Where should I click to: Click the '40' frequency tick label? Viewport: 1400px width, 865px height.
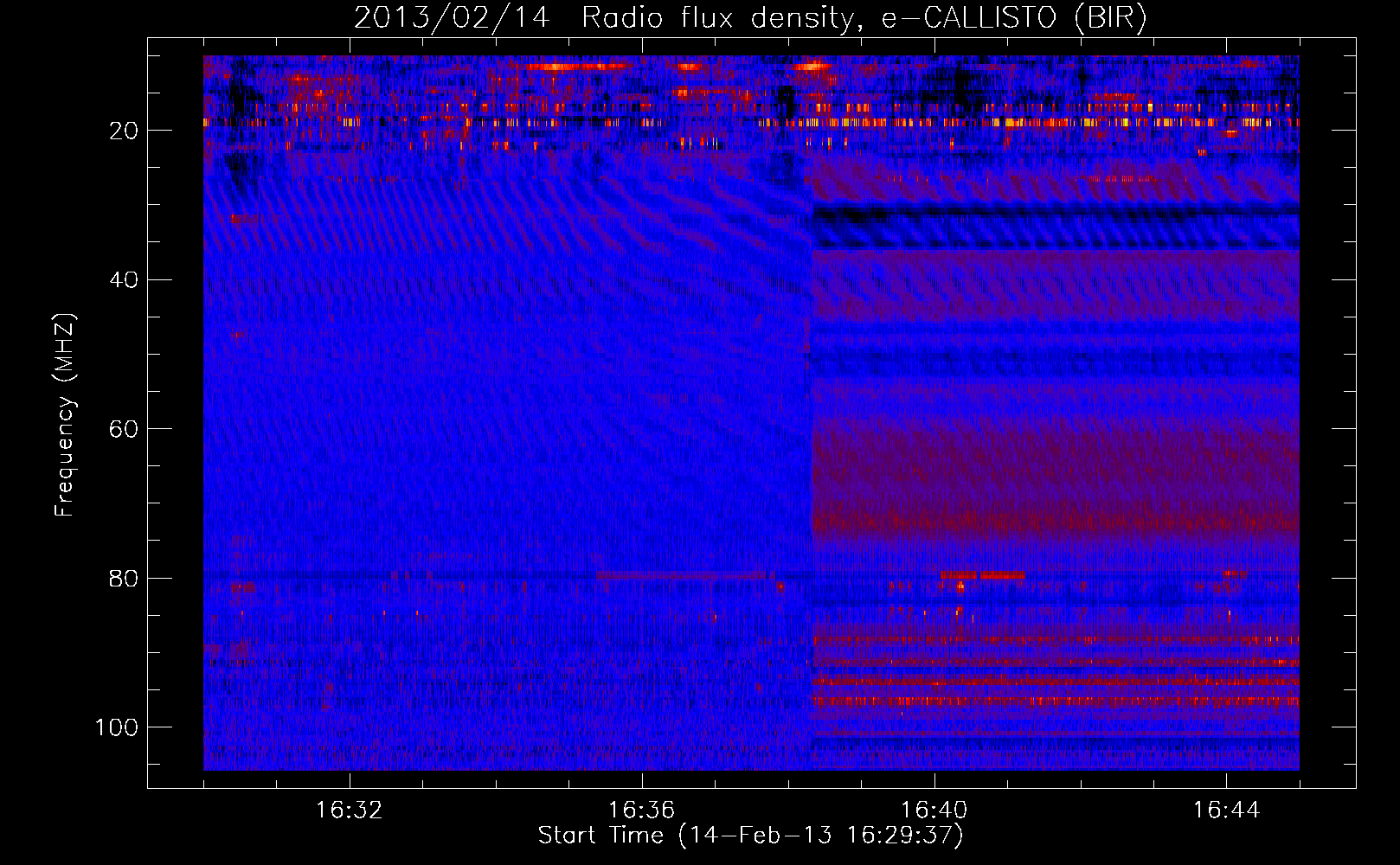coord(125,280)
